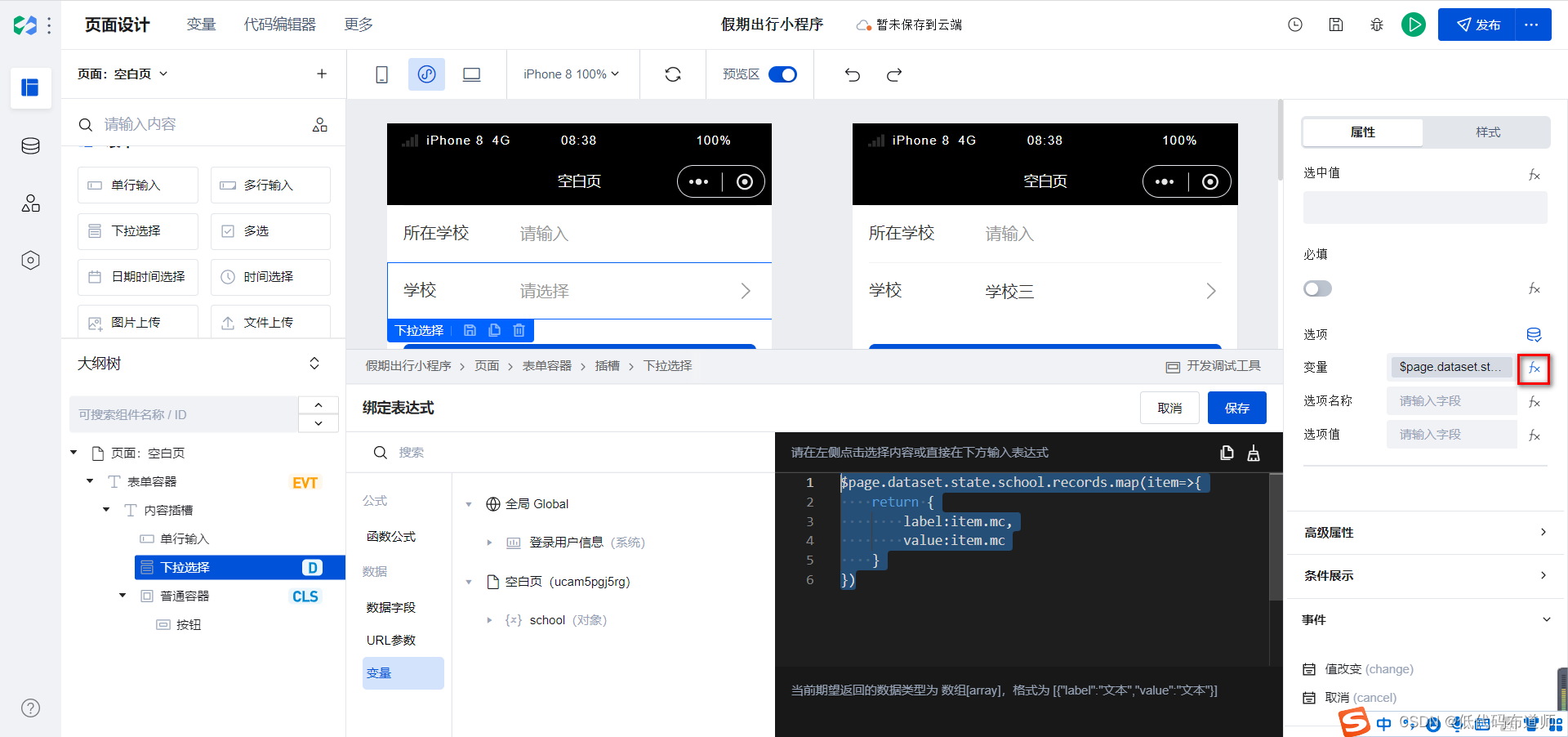
Task: Open the page layout sidebar icon
Action: 30,87
